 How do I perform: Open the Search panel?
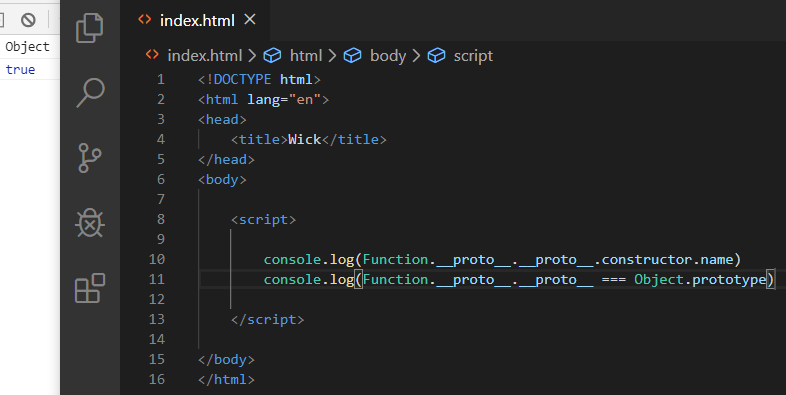pyautogui.click(x=90, y=93)
